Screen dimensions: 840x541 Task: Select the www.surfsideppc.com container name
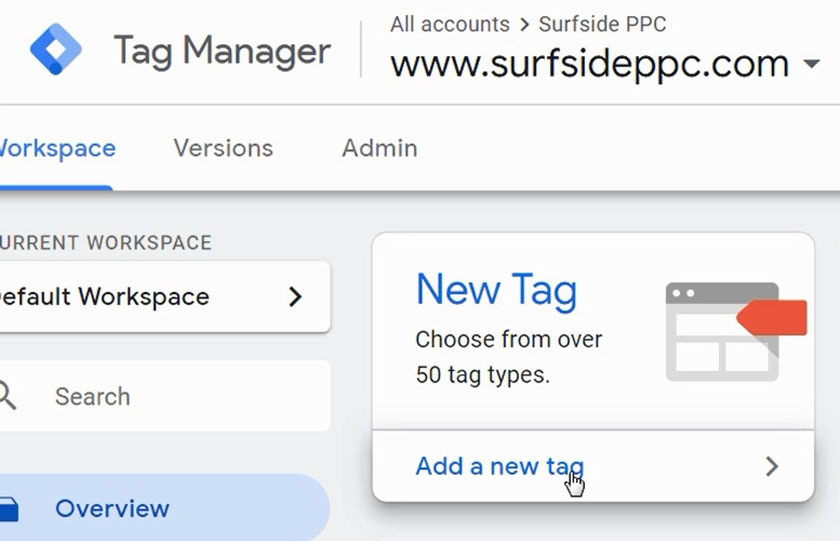coord(589,65)
